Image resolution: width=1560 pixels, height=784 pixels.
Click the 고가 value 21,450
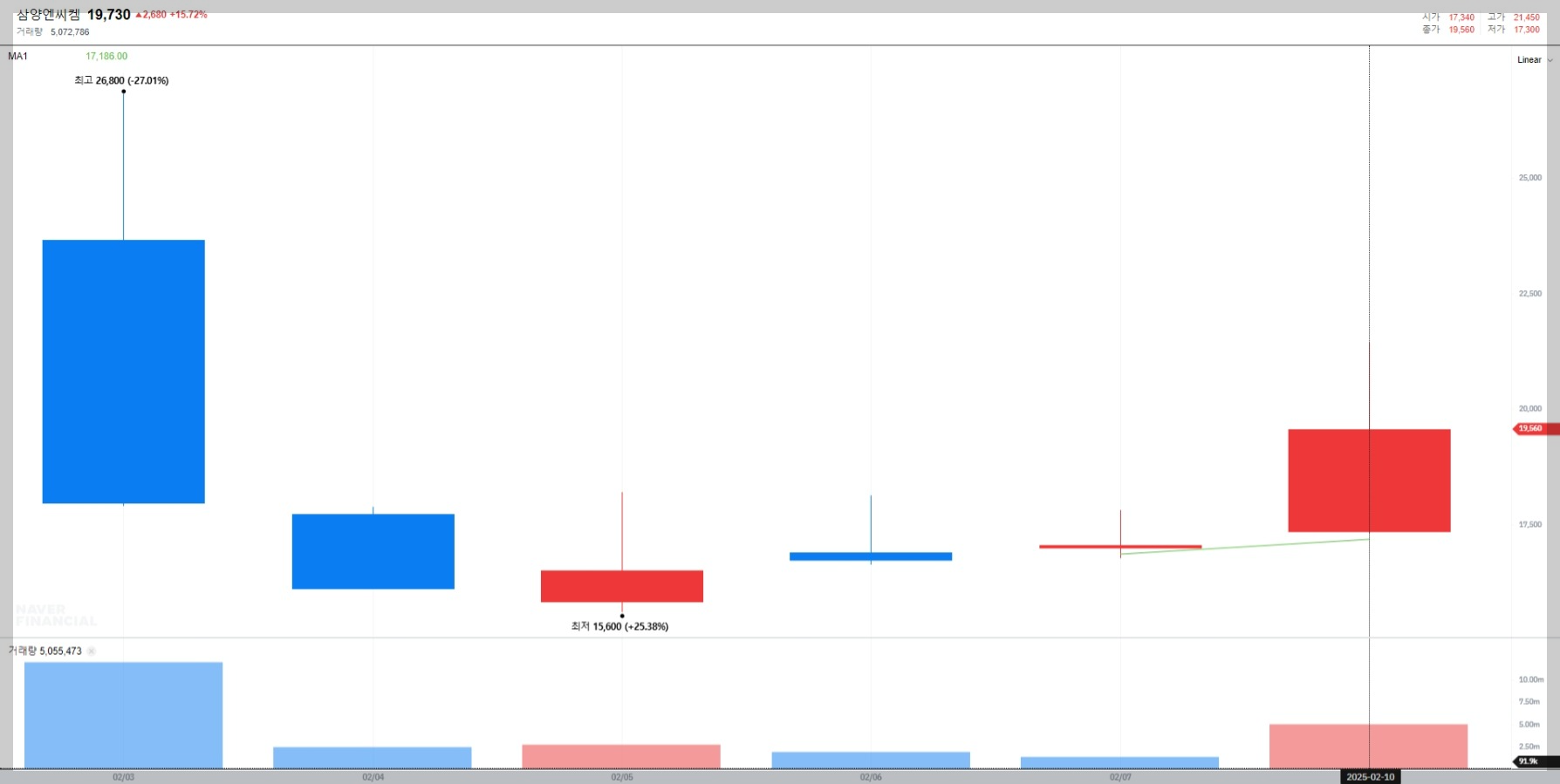[x=1527, y=17]
